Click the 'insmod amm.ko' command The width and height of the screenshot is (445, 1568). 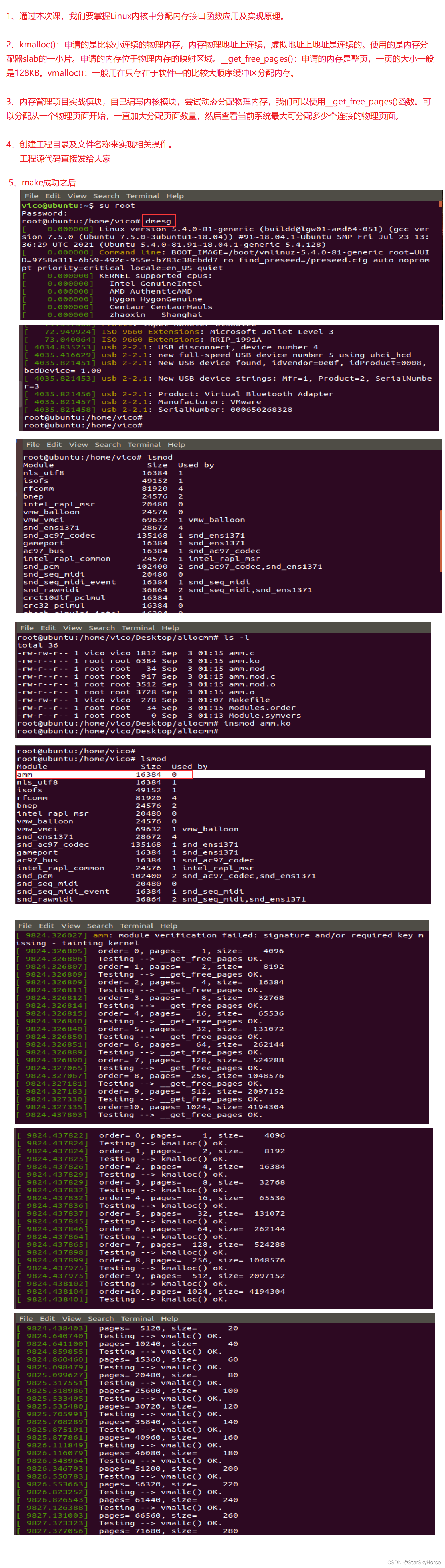click(257, 723)
